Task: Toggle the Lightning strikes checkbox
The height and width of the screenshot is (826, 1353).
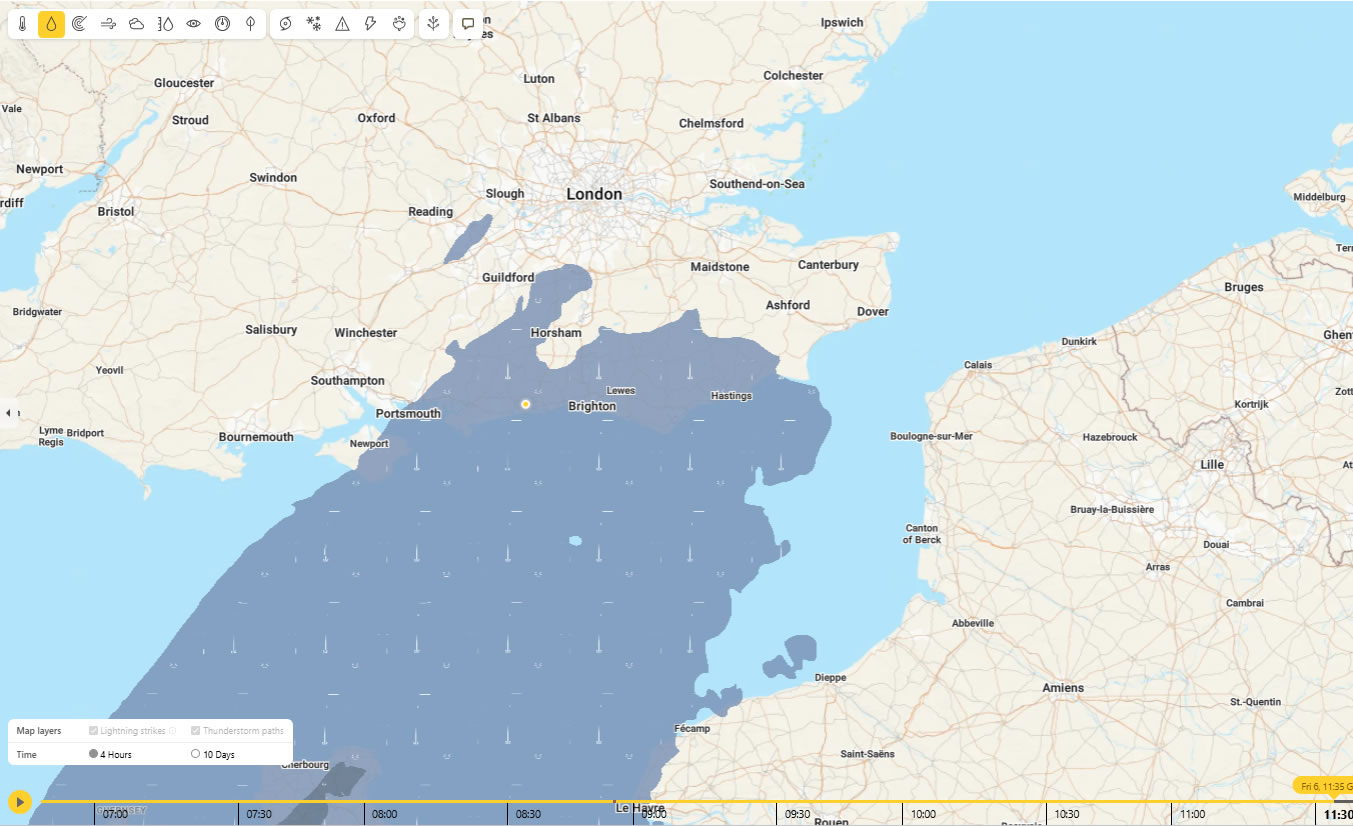Action: (94, 731)
